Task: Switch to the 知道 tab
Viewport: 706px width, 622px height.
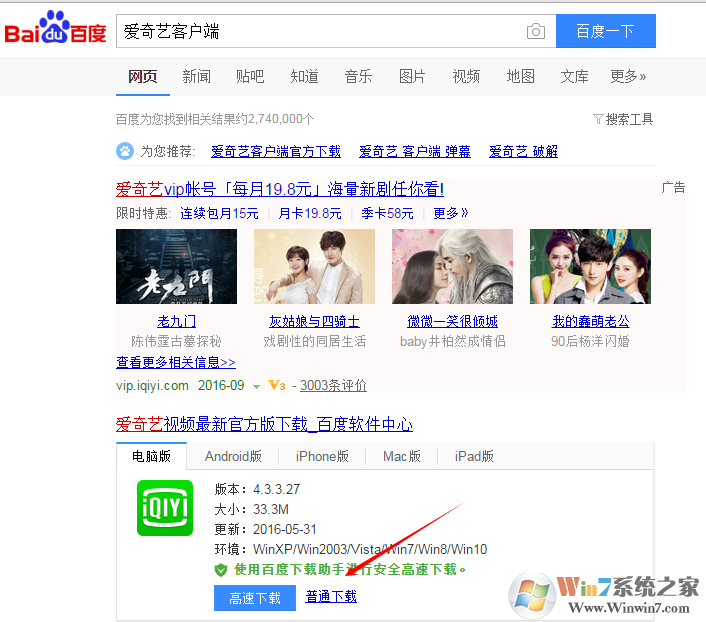Action: pyautogui.click(x=304, y=76)
